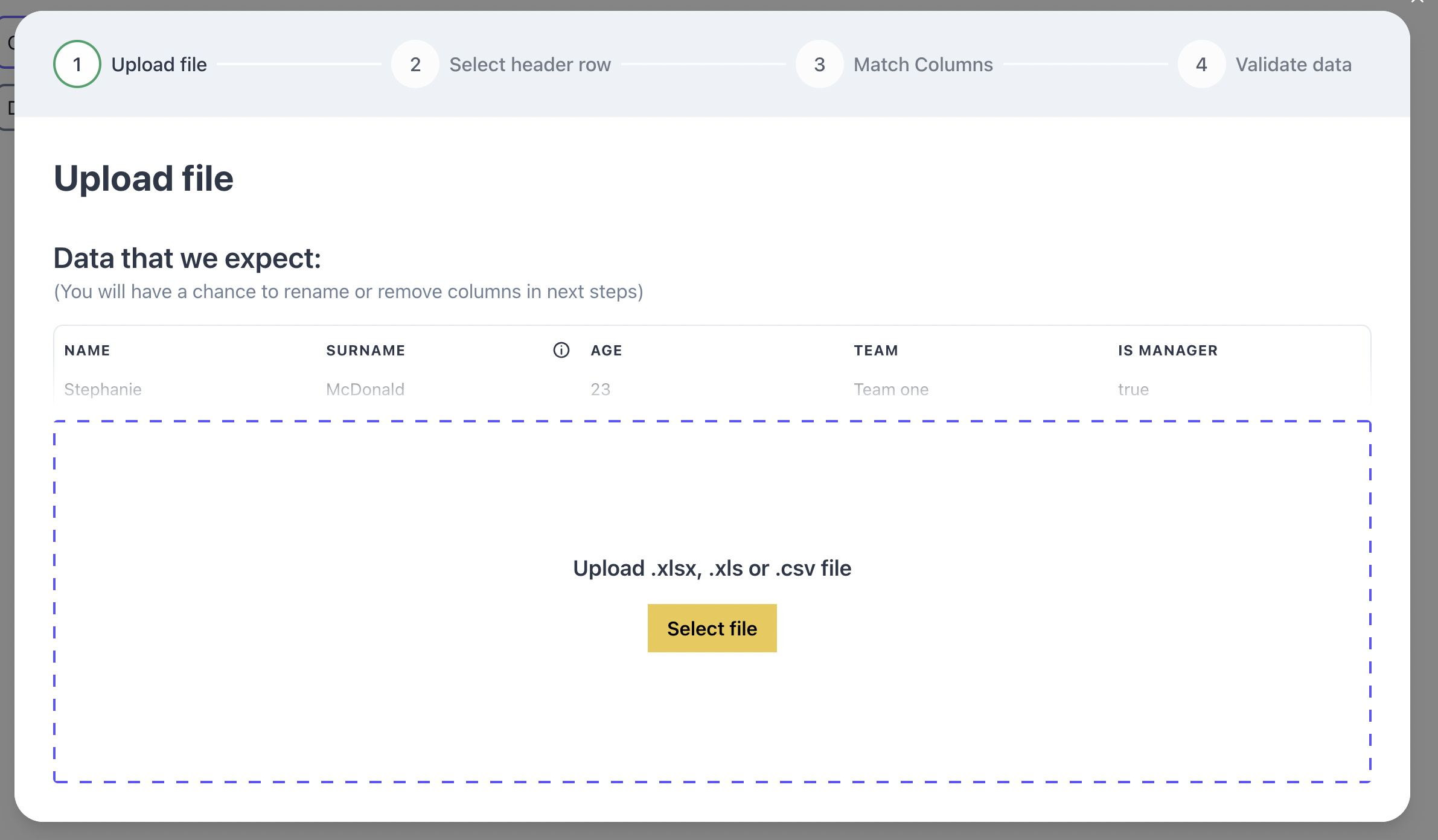
Task: Click the TEAM column header
Action: 877,350
